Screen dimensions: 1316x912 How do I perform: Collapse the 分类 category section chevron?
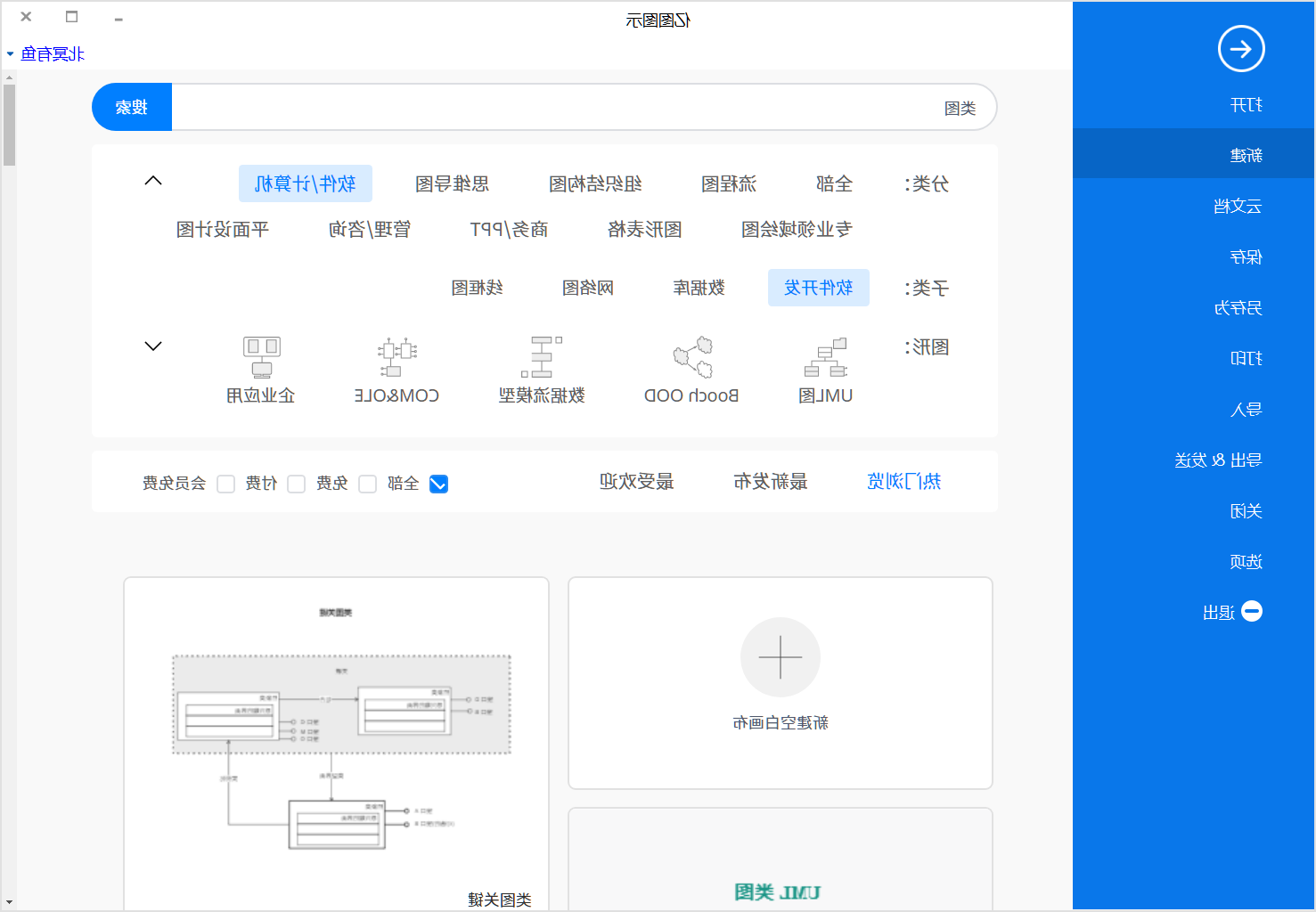click(153, 181)
